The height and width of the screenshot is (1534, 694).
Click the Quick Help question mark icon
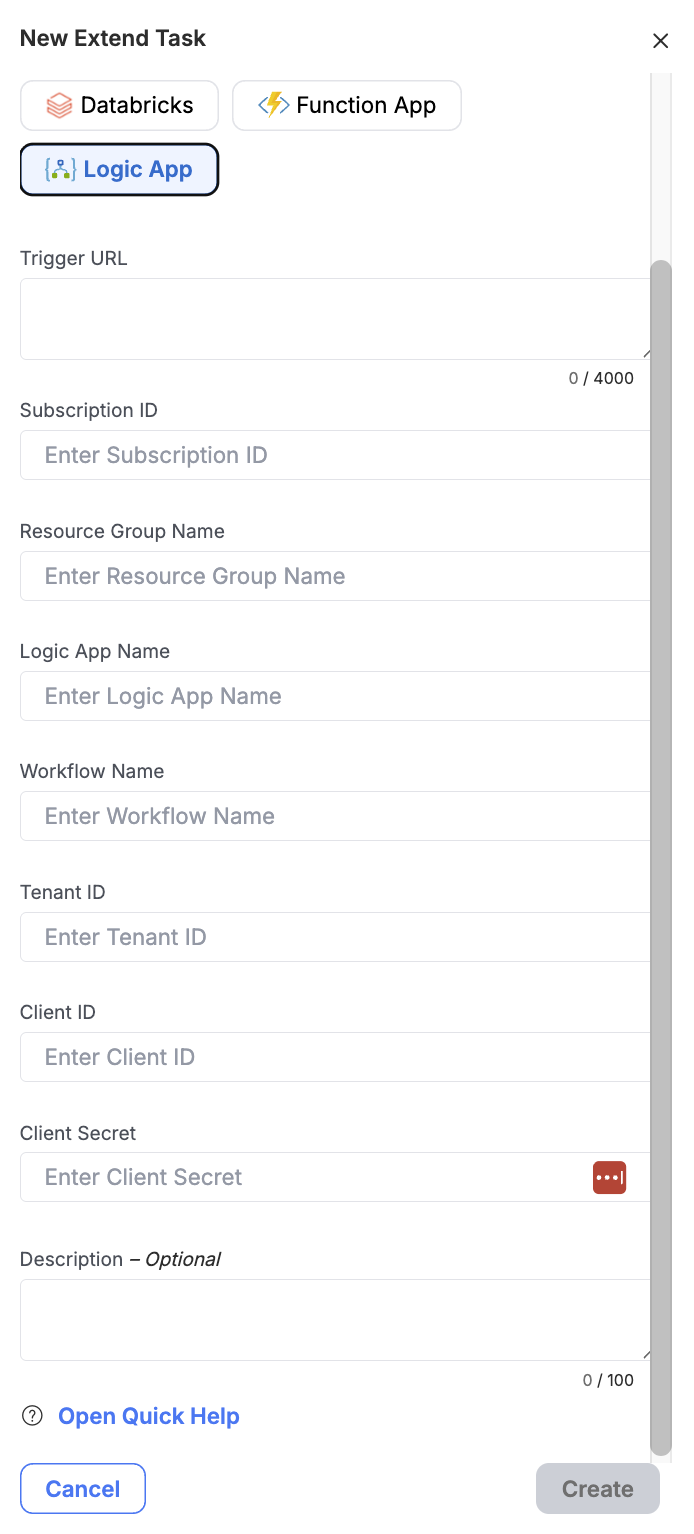pyautogui.click(x=33, y=1416)
